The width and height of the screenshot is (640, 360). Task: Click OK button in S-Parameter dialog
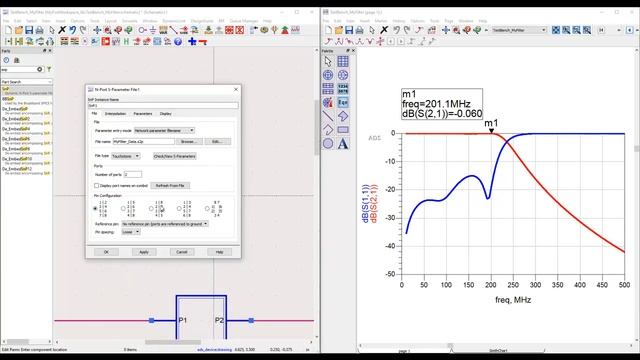(x=106, y=252)
